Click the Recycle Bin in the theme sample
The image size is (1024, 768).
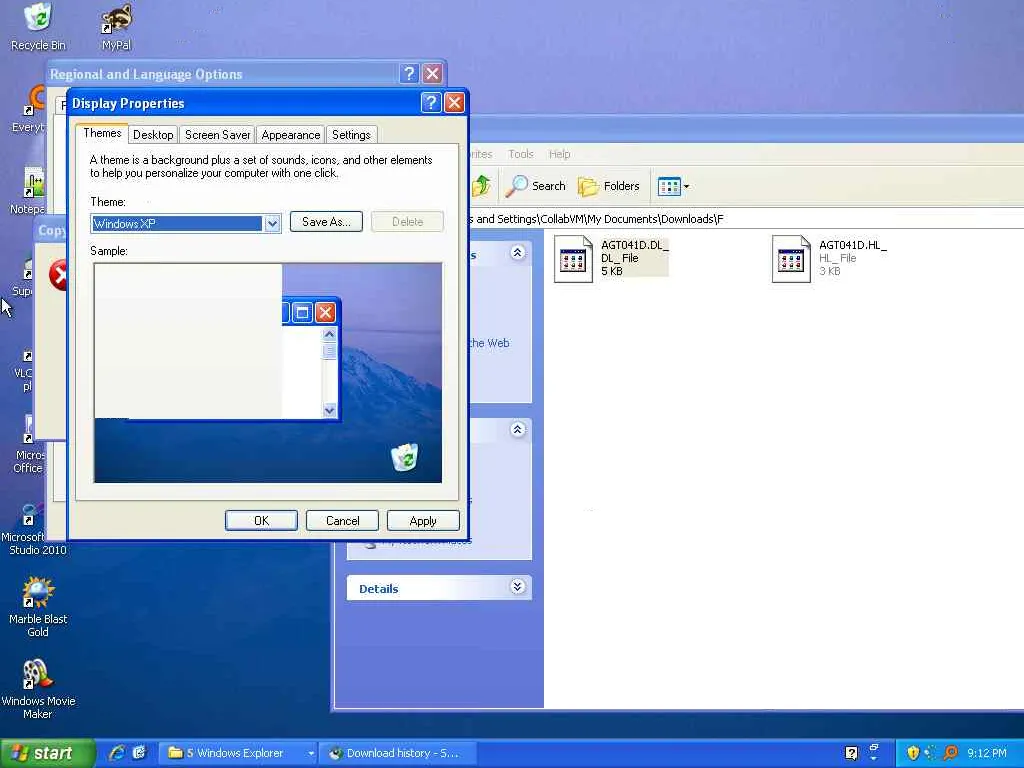click(405, 457)
